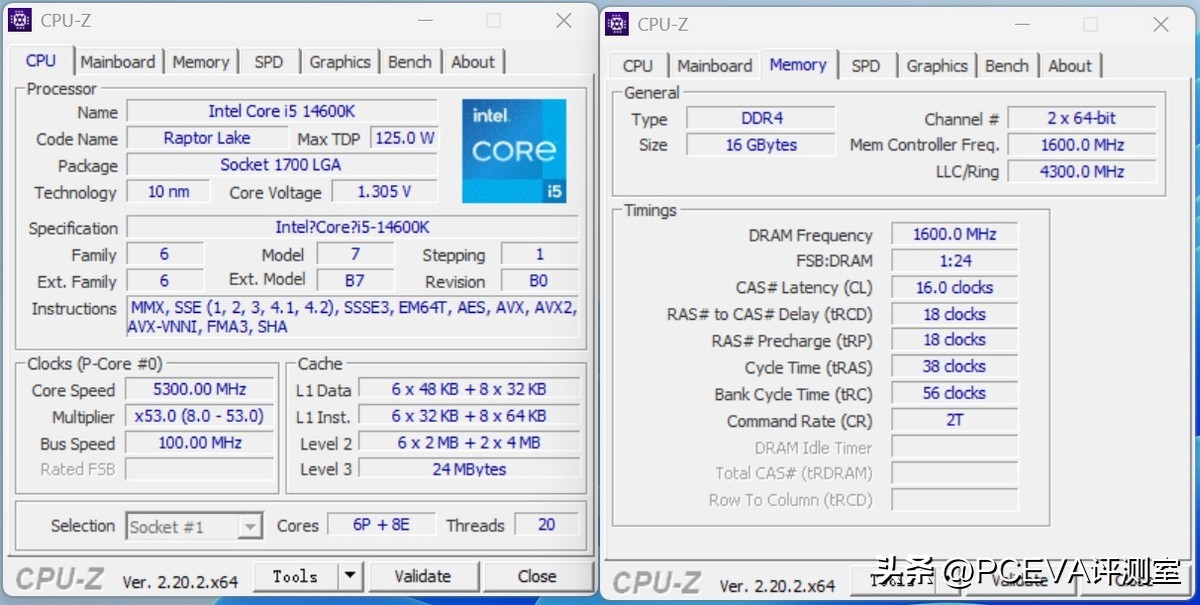Image resolution: width=1200 pixels, height=605 pixels.
Task: Close the left CPU-Z window via X
Action: point(564,20)
